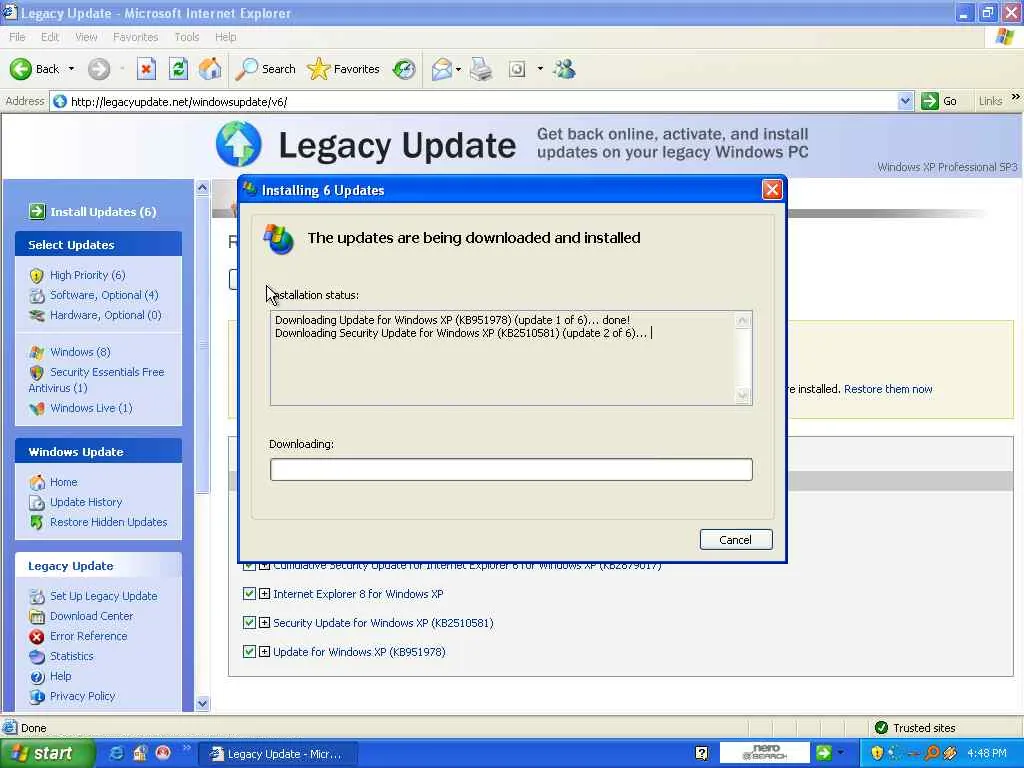Open the Statistics link
Viewport: 1024px width, 768px height.
pos(72,656)
